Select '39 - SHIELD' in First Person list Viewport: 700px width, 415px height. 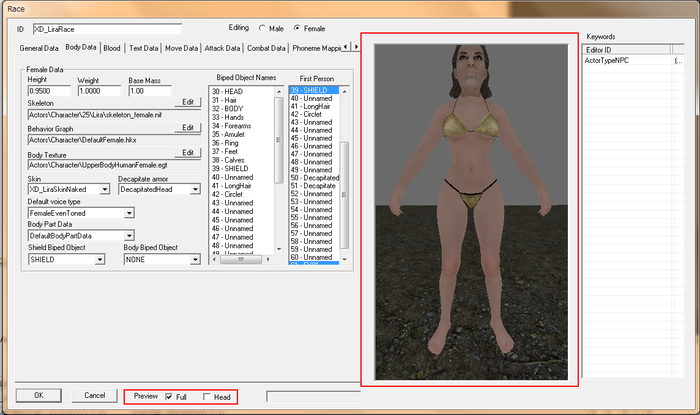[314, 90]
